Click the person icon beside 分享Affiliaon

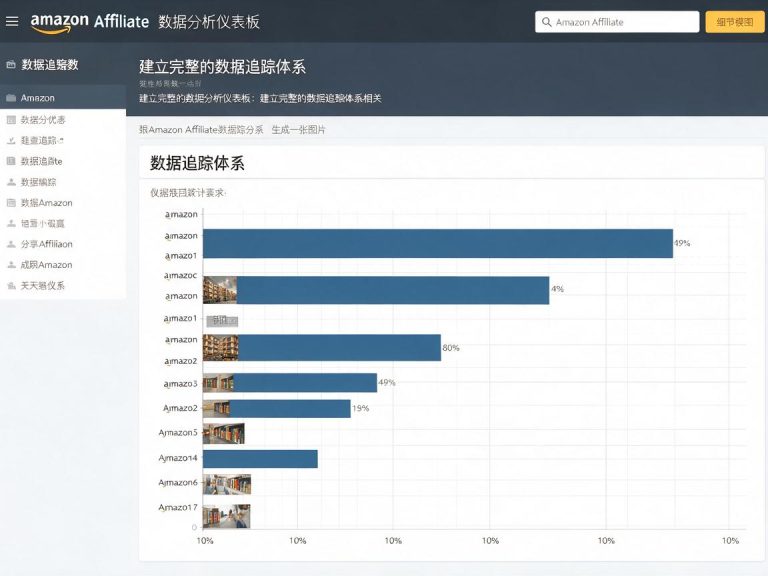click(x=11, y=244)
